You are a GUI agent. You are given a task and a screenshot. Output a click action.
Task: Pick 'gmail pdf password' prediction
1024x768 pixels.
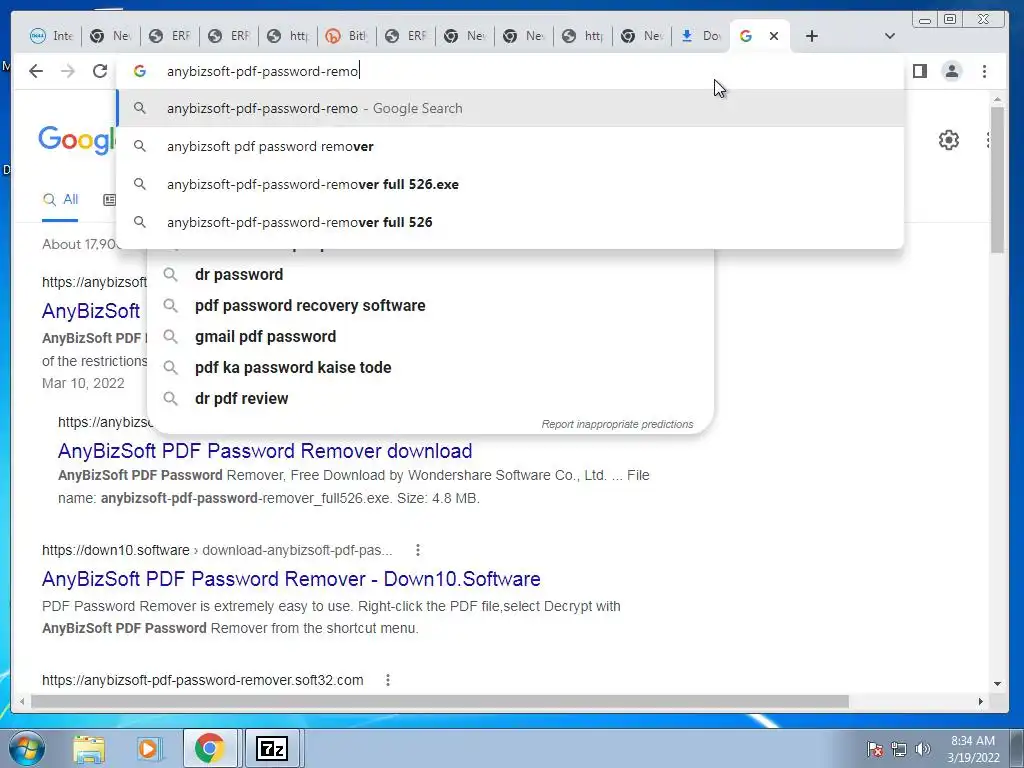[431, 336]
